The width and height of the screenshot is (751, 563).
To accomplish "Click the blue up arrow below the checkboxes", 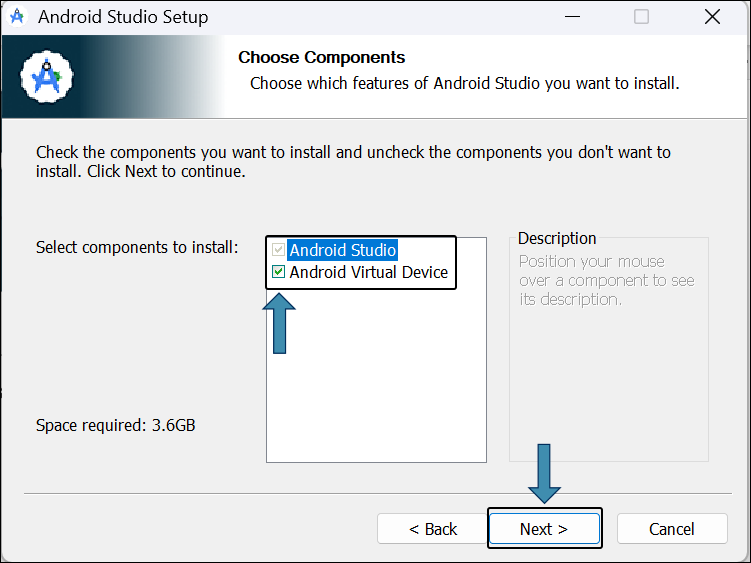I will [x=279, y=323].
